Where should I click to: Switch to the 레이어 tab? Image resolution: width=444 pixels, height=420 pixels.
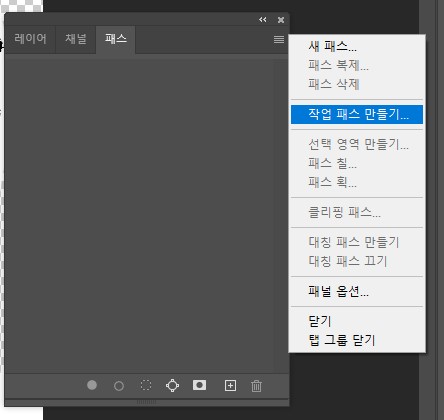pos(30,39)
